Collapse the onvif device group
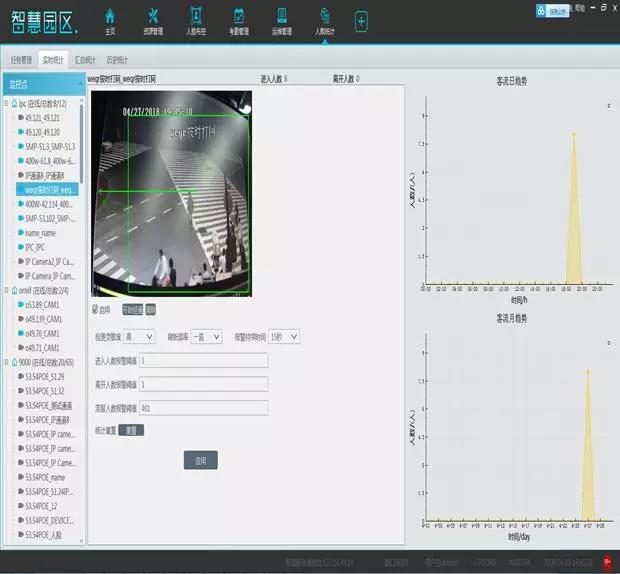The width and height of the screenshot is (620, 574). tap(7, 290)
